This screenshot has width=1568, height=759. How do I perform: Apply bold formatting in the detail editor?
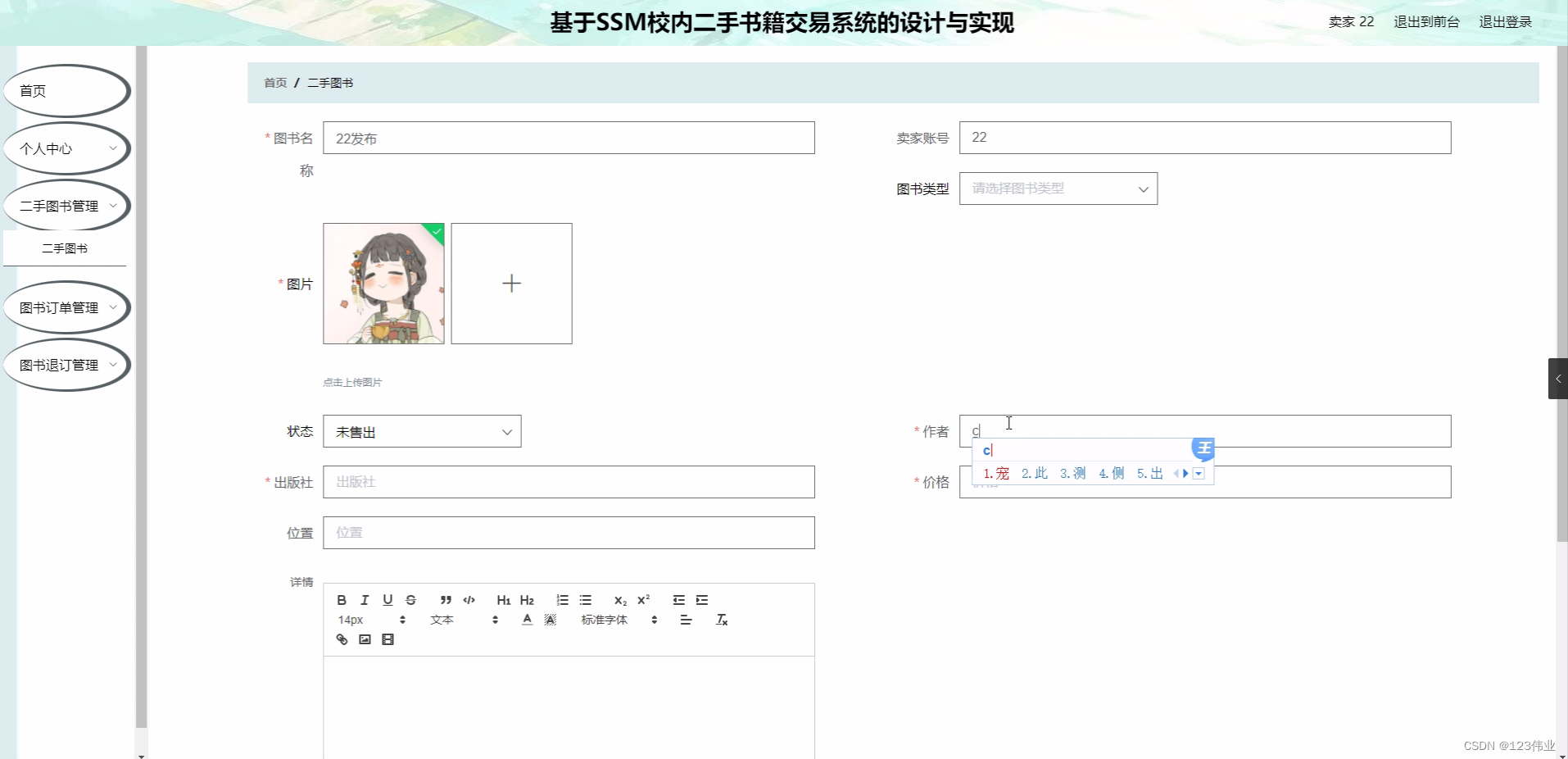tap(341, 600)
